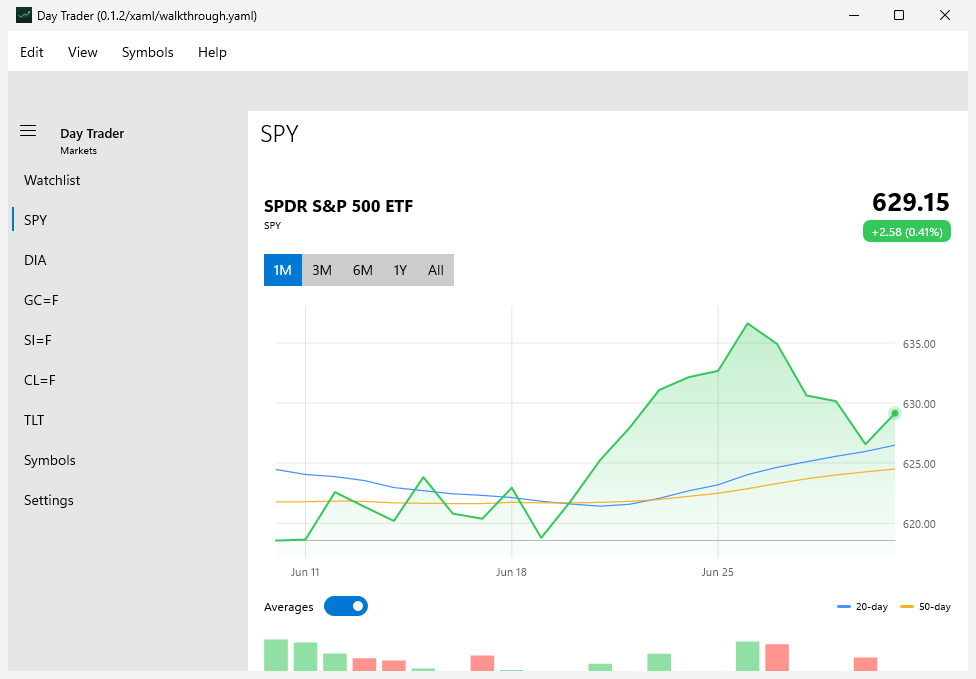
Task: Click the 50-day legend entry
Action: coord(926,607)
